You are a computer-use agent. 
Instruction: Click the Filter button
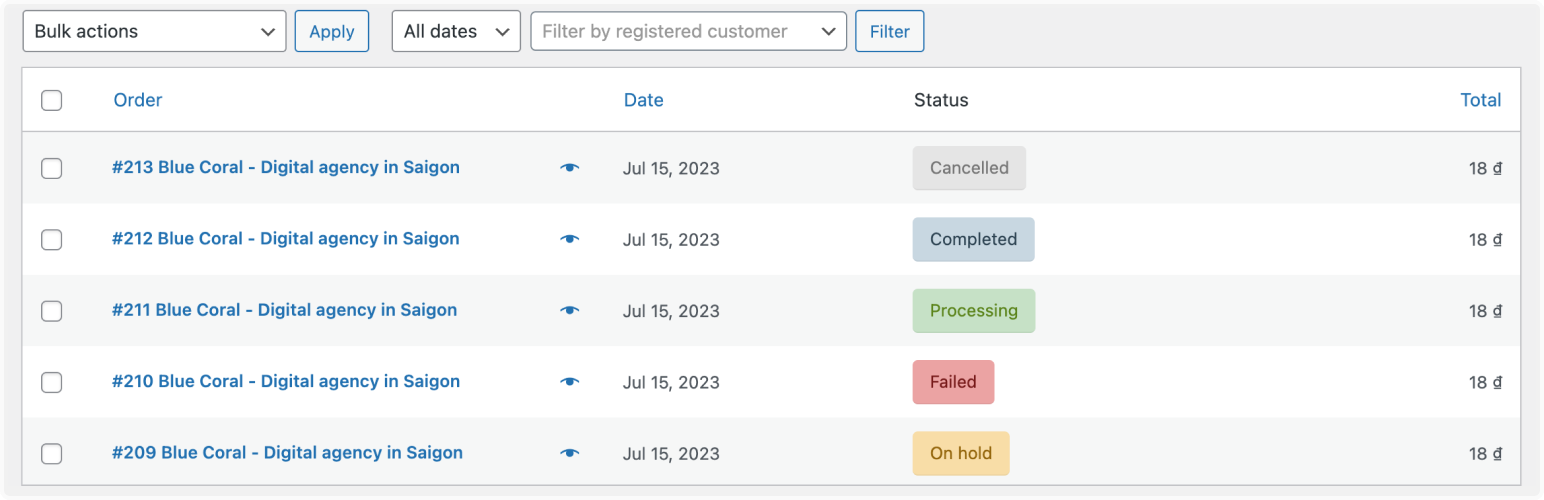pos(890,31)
